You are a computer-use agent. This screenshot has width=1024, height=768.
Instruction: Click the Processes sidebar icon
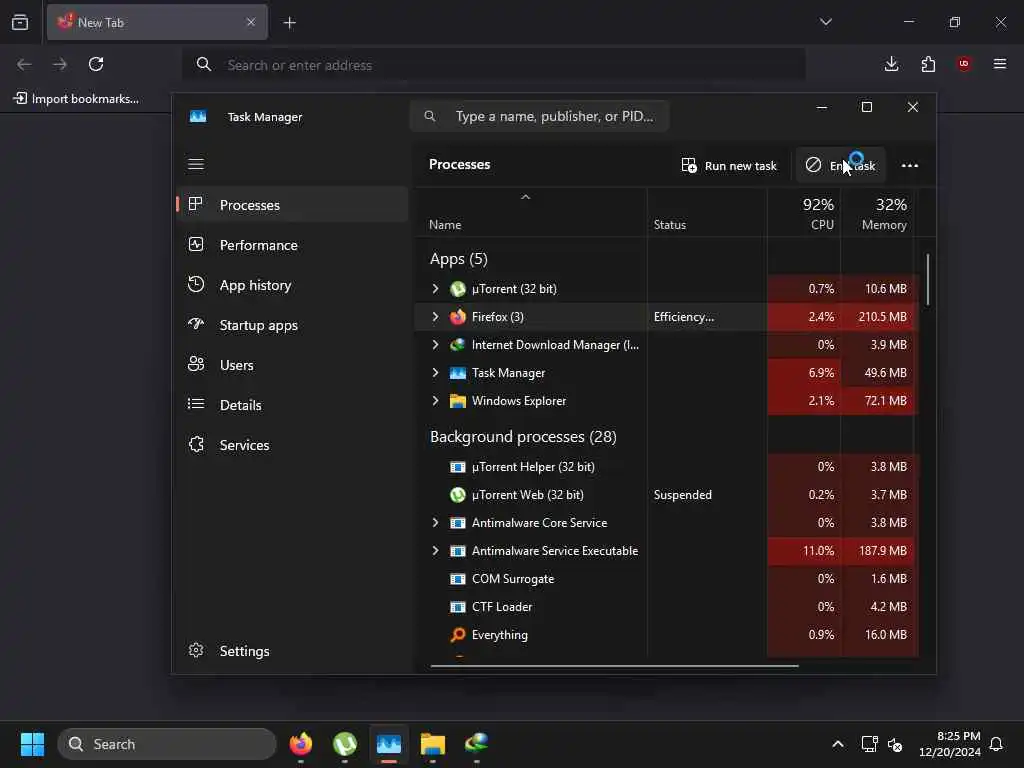pyautogui.click(x=195, y=204)
